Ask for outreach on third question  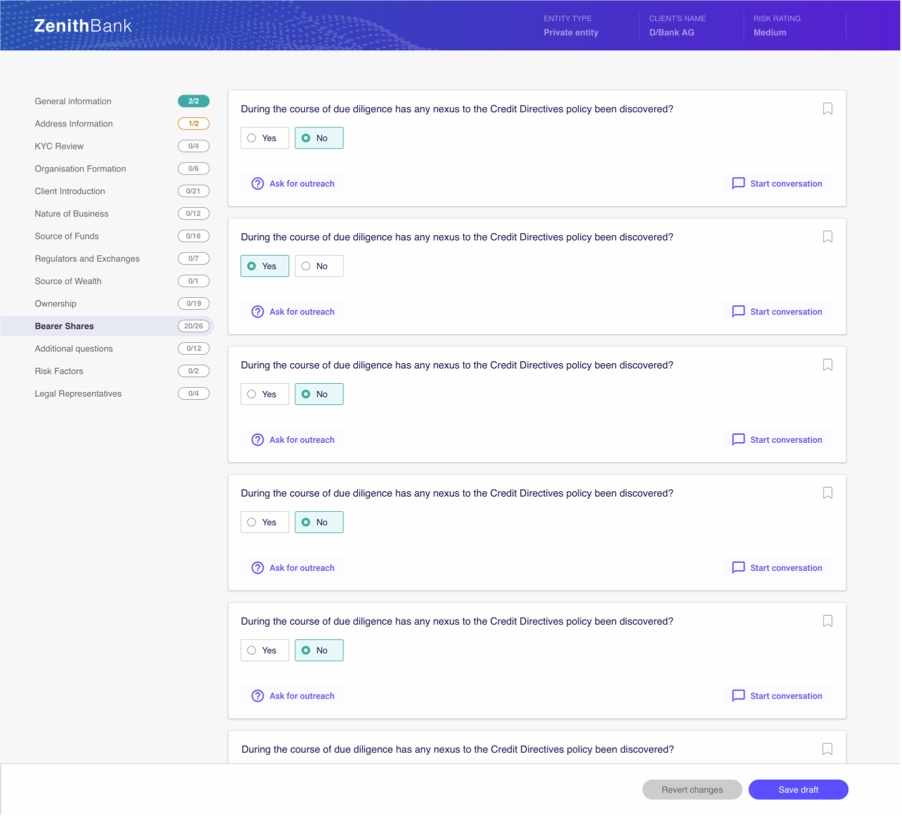pos(293,440)
